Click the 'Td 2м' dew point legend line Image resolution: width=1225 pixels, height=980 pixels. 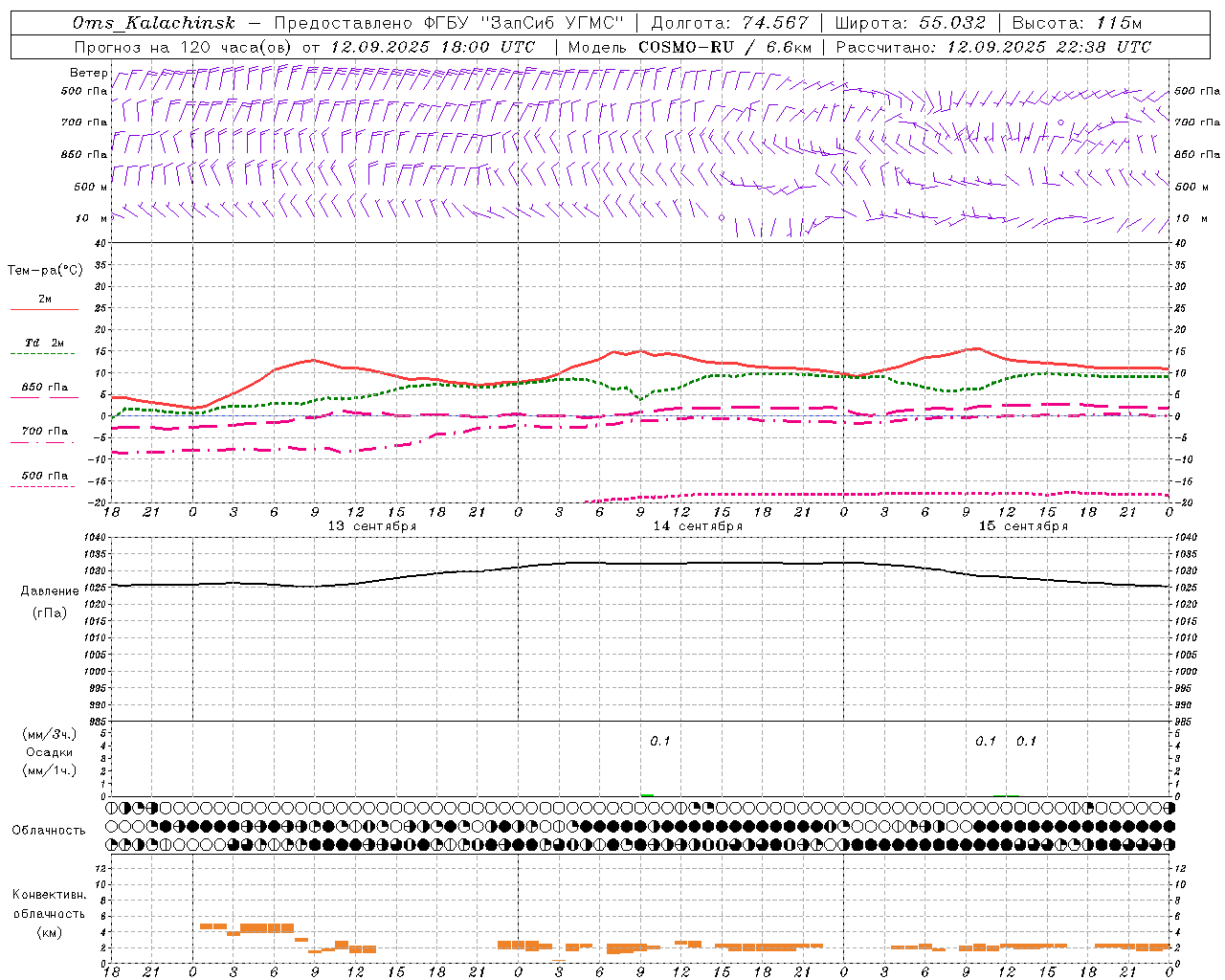coord(44,354)
